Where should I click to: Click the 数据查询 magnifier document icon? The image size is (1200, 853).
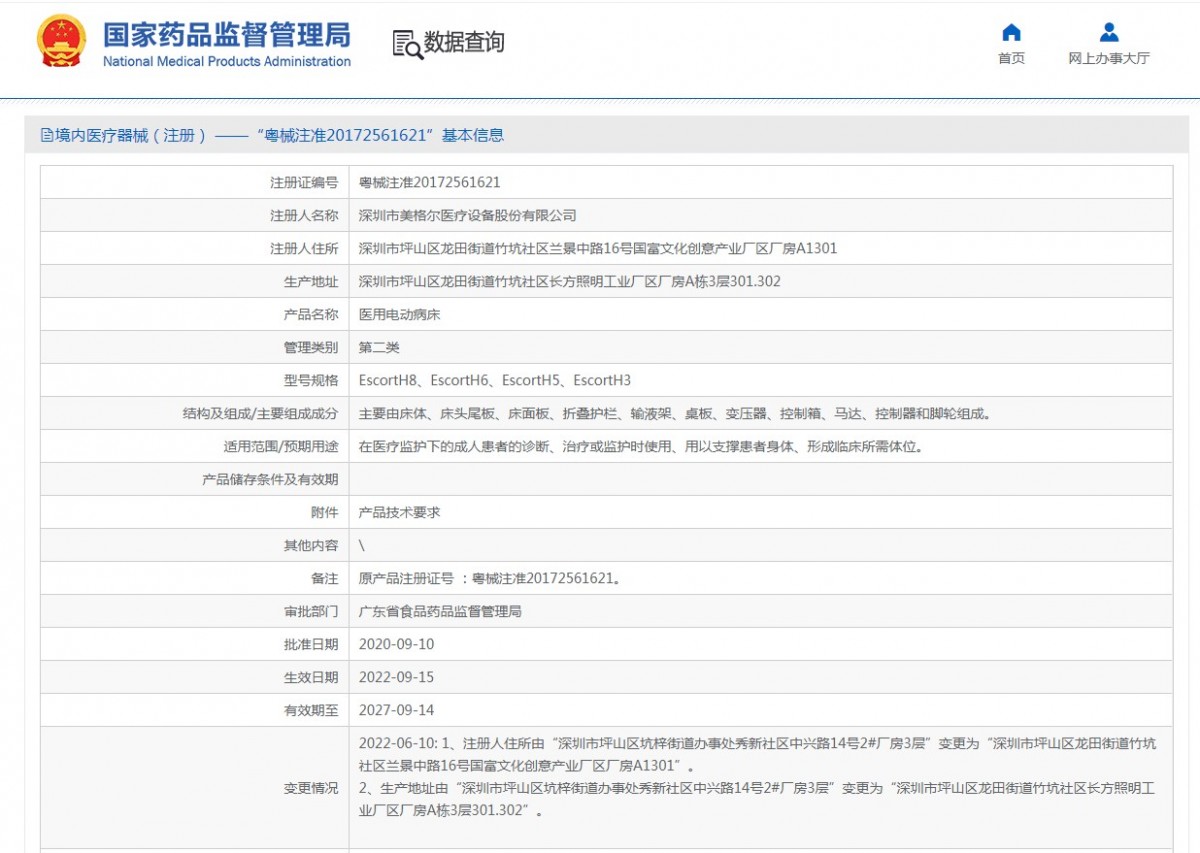pos(407,44)
